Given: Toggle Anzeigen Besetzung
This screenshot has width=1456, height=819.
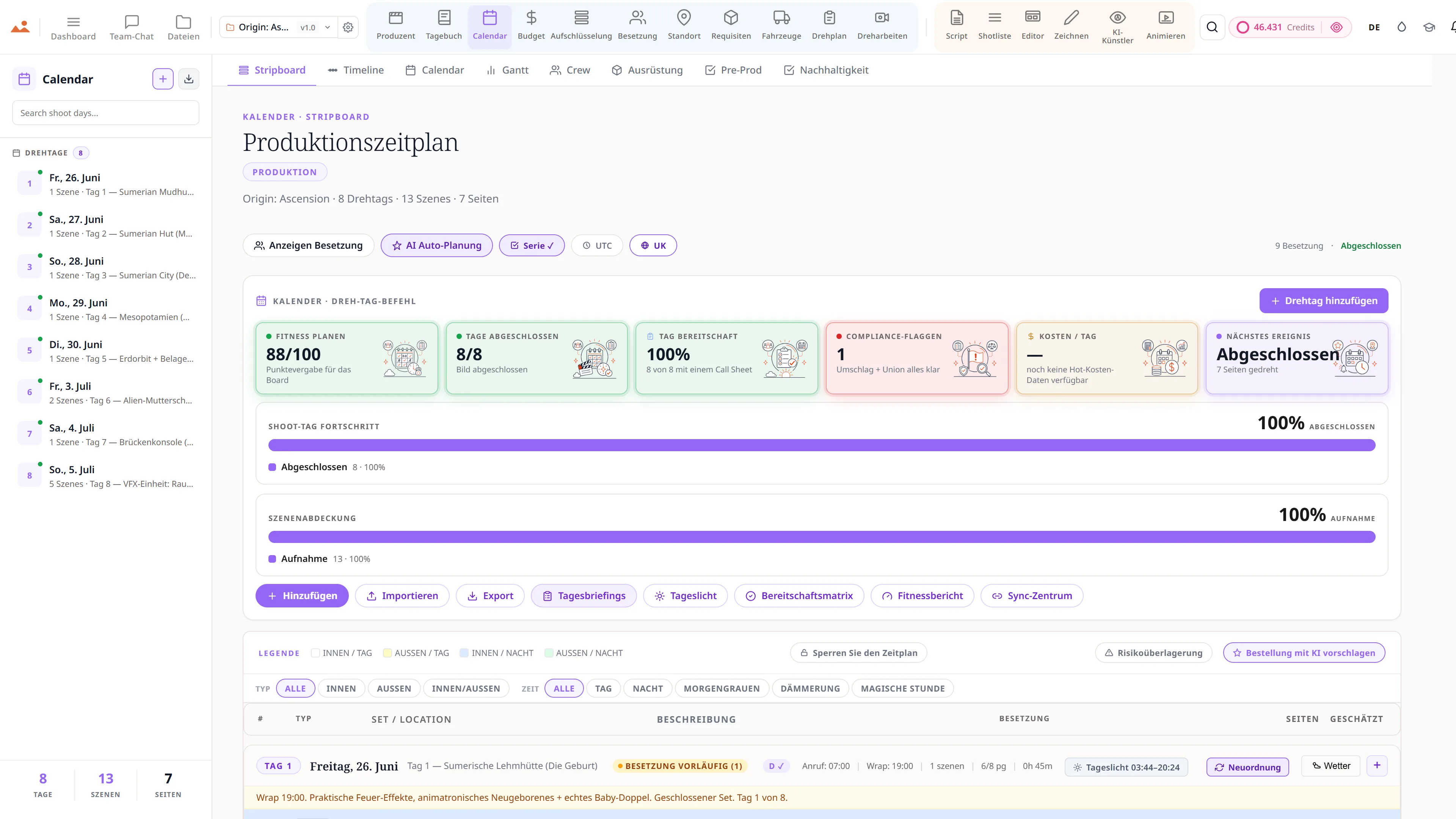Looking at the screenshot, I should coord(308,245).
